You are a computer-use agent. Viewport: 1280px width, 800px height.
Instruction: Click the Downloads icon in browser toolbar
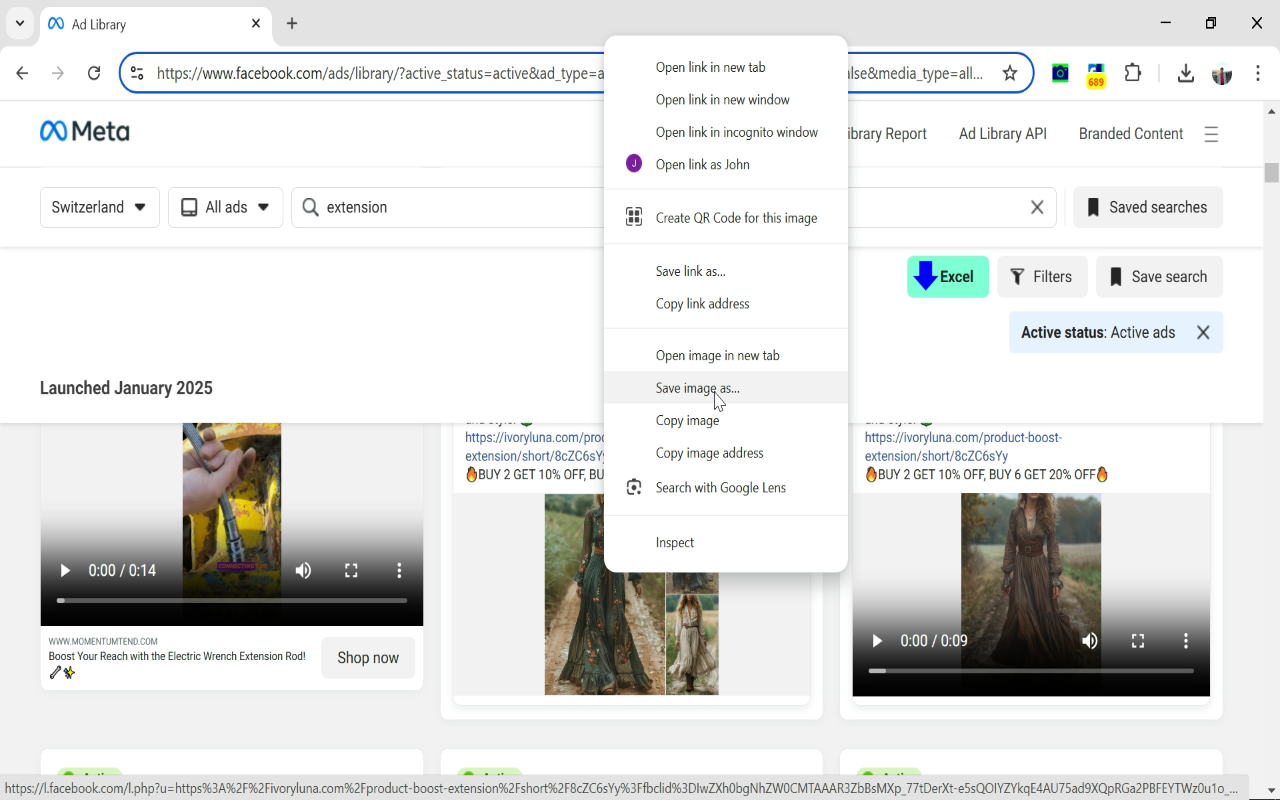pyautogui.click(x=1185, y=73)
